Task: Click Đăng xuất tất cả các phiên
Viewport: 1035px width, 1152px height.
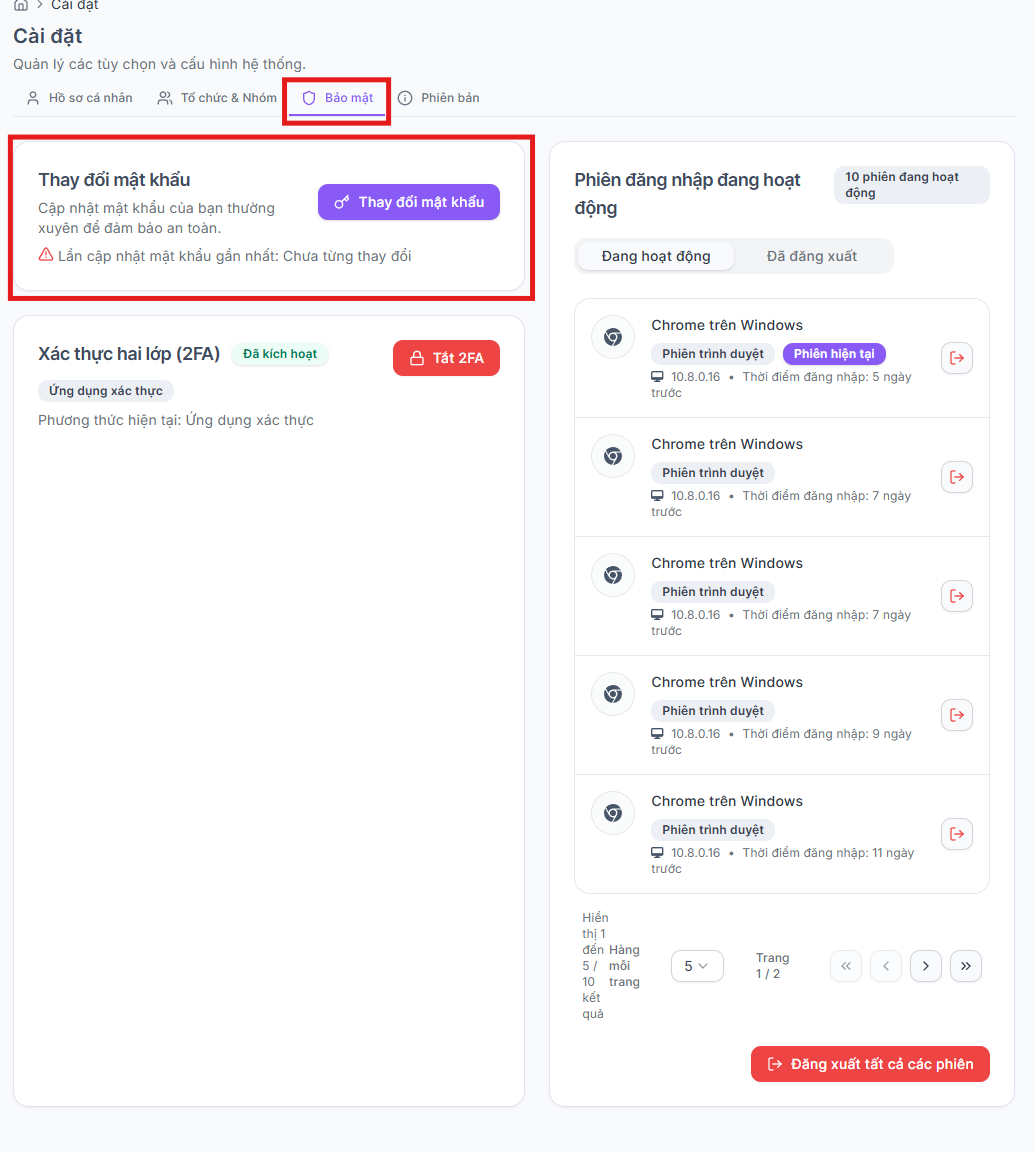Action: pyautogui.click(x=870, y=1064)
